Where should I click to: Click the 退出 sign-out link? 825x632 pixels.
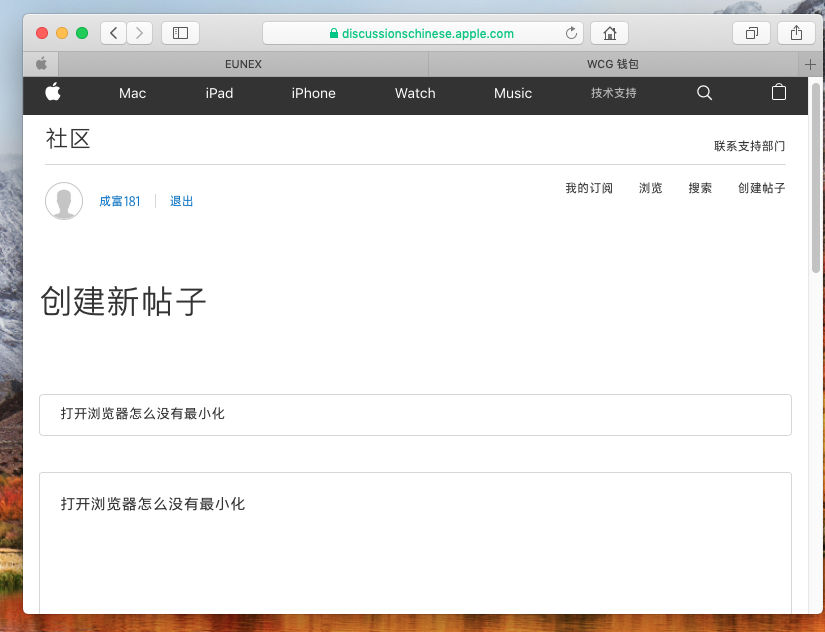(182, 201)
